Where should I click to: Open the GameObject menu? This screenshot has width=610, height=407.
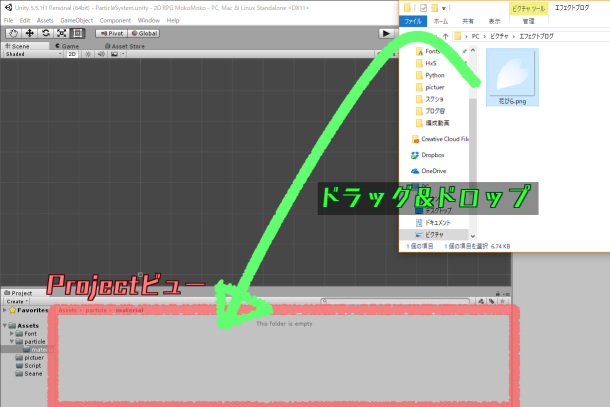click(77, 20)
